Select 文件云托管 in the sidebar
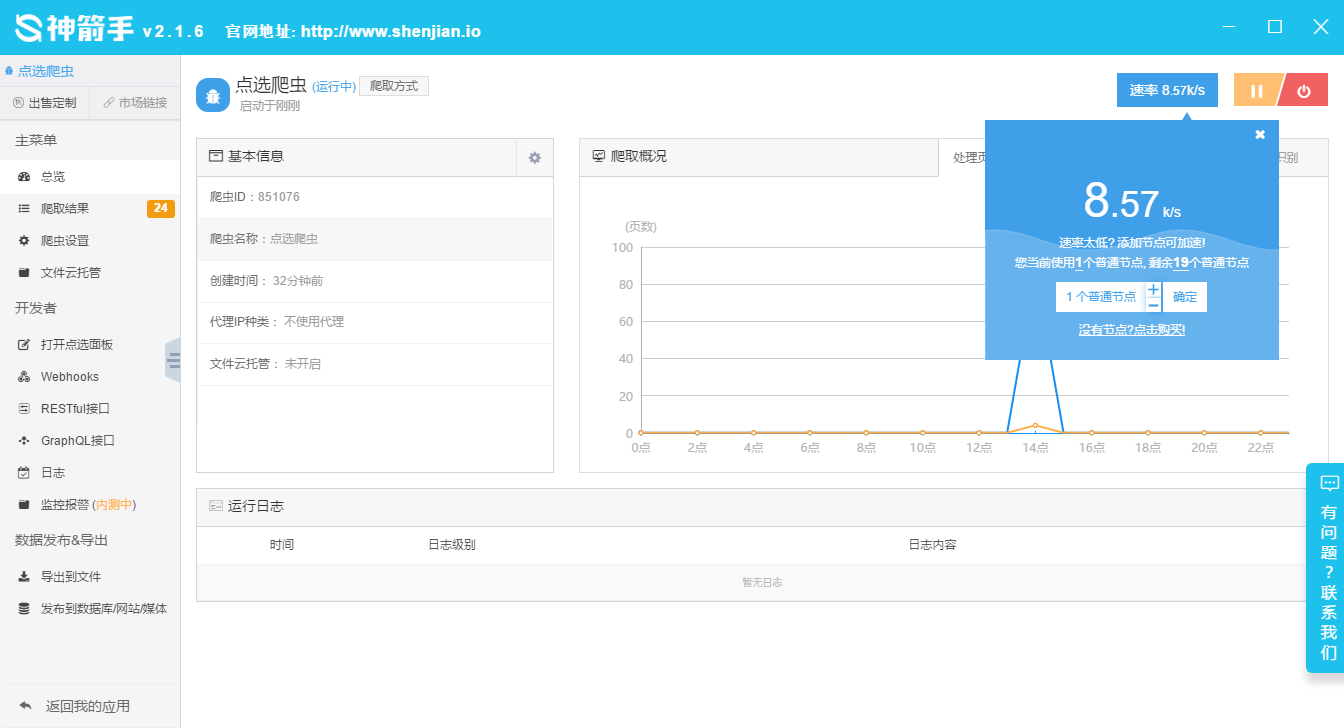 click(x=70, y=272)
